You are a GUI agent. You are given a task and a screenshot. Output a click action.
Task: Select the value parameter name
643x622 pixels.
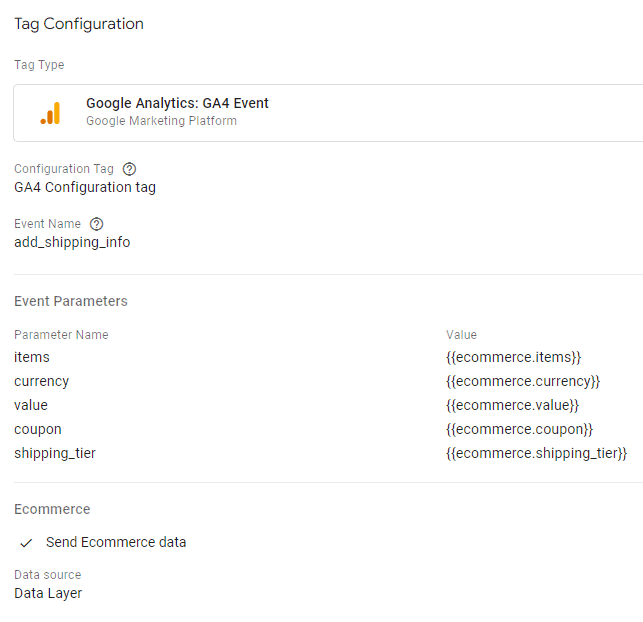[x=31, y=405]
